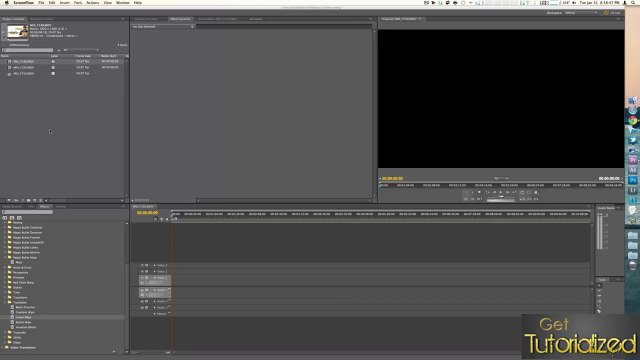Click Mark In in Program monitor
The width and height of the screenshot is (640, 360).
466,192
